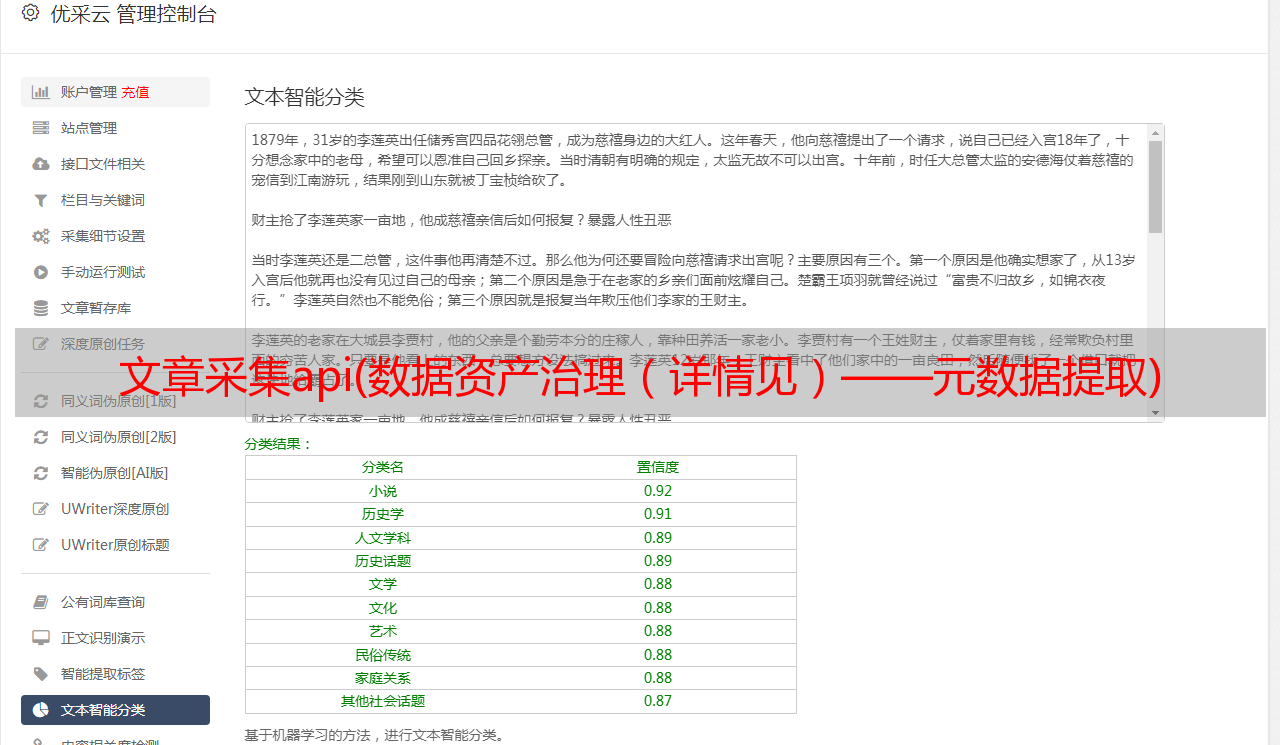This screenshot has width=1280, height=745.
Task: Click the text area's scroll-up arrow
Action: (x=1156, y=132)
